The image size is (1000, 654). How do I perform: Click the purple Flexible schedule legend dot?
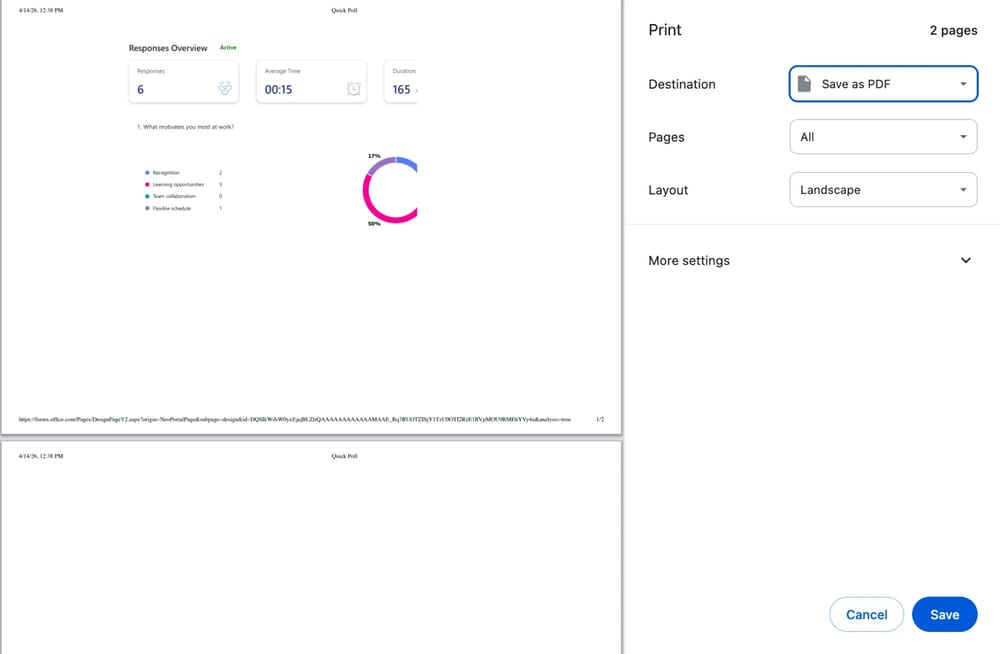click(x=147, y=208)
